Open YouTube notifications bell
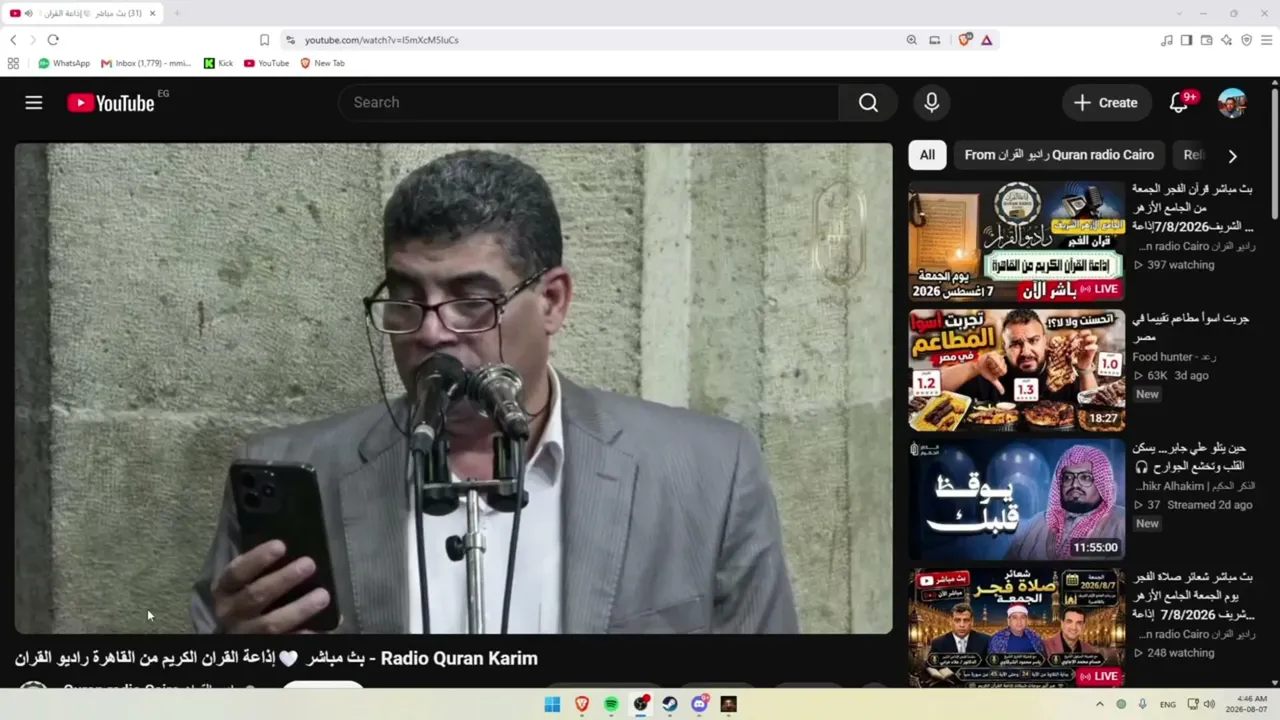This screenshot has width=1280, height=720. tap(1179, 103)
